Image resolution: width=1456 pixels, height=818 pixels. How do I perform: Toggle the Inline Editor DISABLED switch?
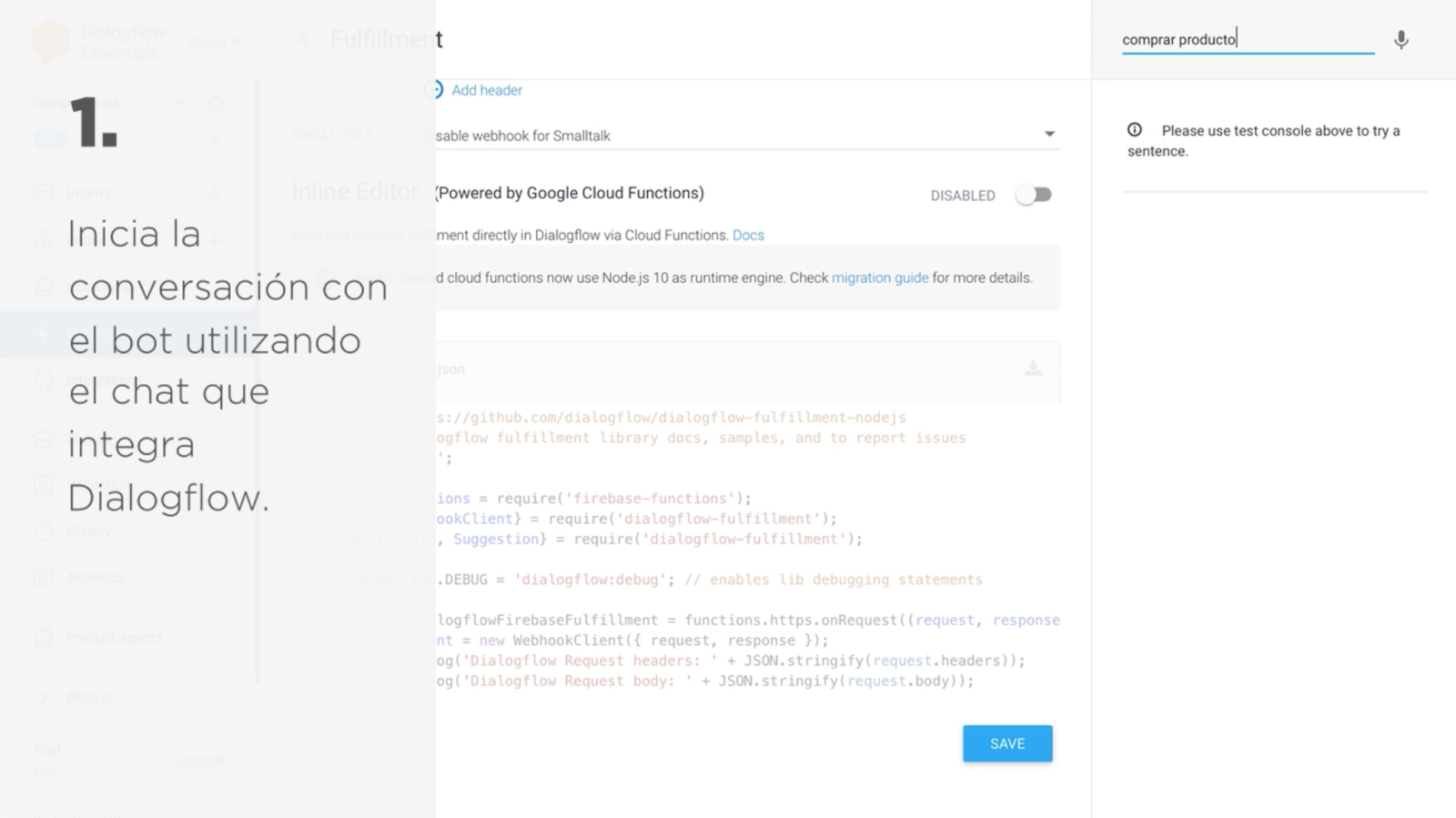point(1034,195)
